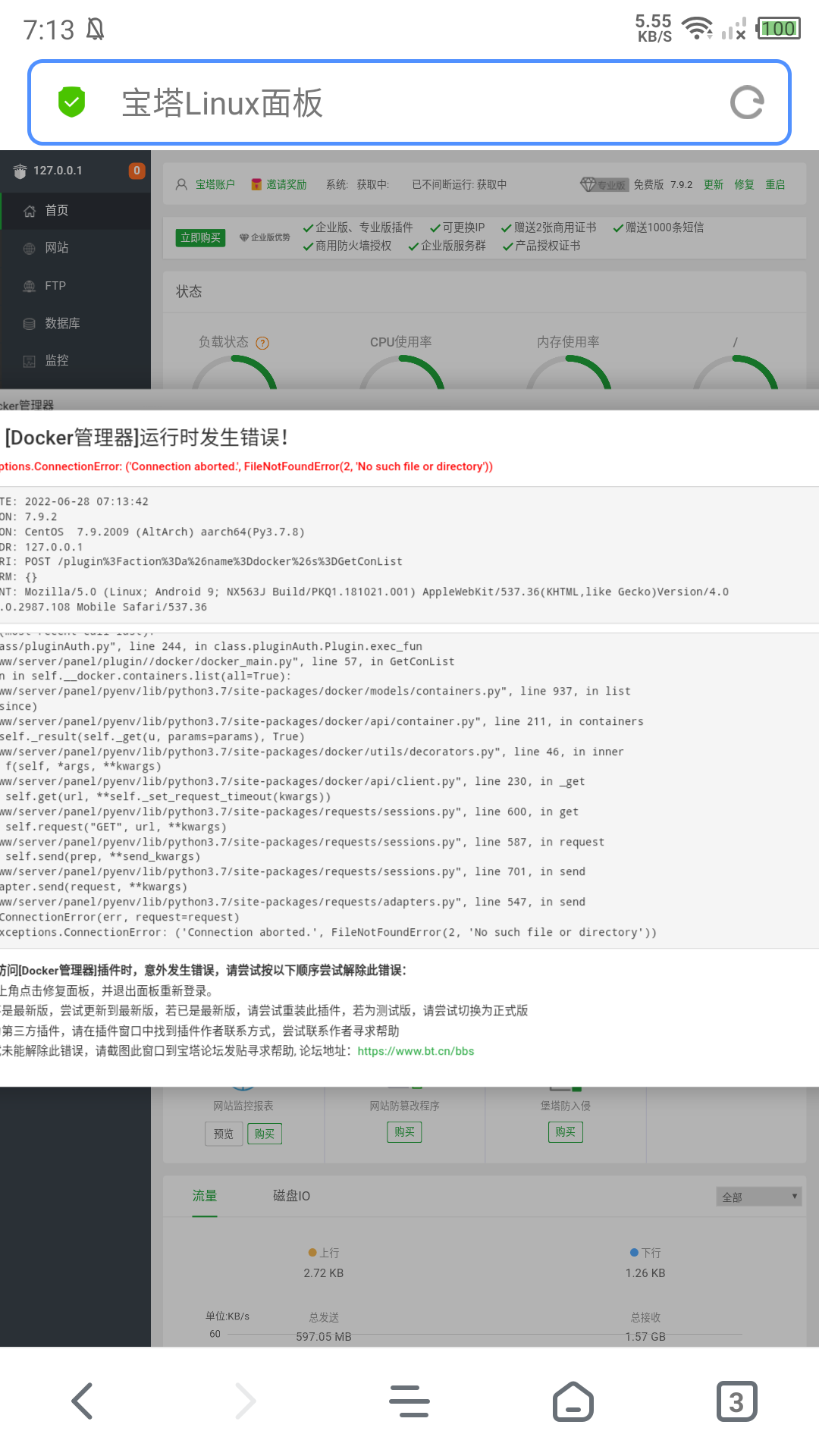Click the Wi-Fi status bar icon
The height and width of the screenshot is (1456, 819).
(698, 29)
